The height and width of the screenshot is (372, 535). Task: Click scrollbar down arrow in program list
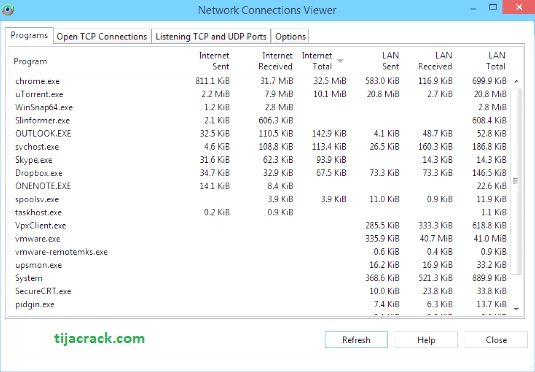tap(516, 309)
